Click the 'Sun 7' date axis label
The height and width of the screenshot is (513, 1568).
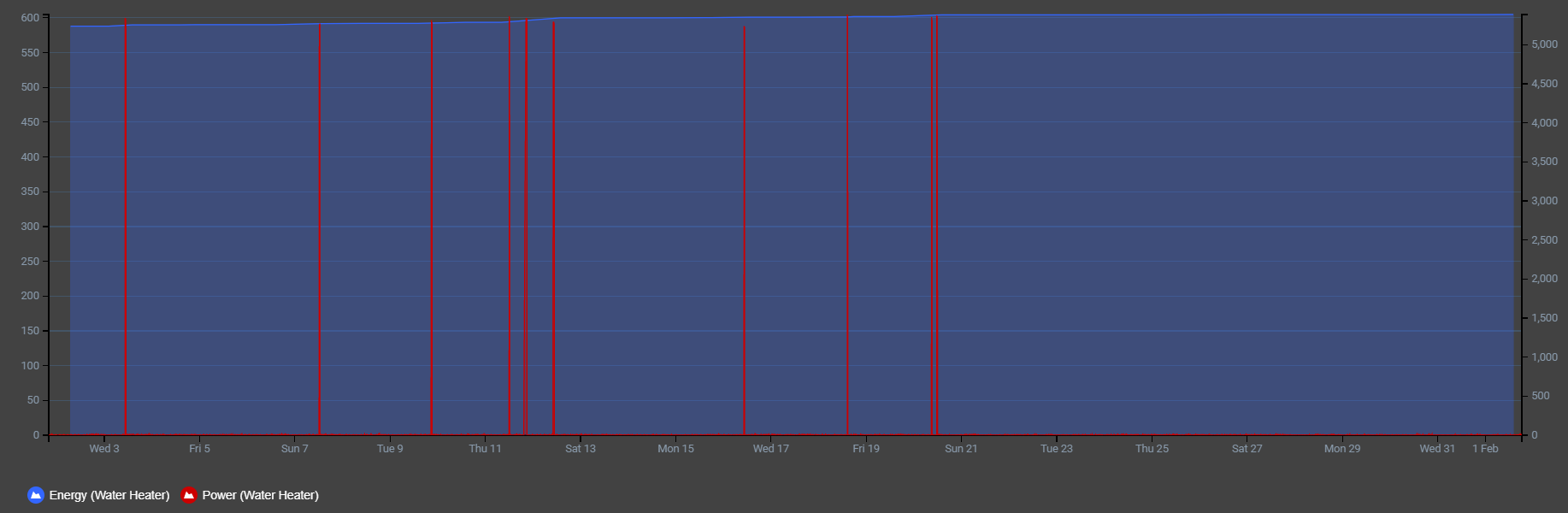[x=295, y=449]
